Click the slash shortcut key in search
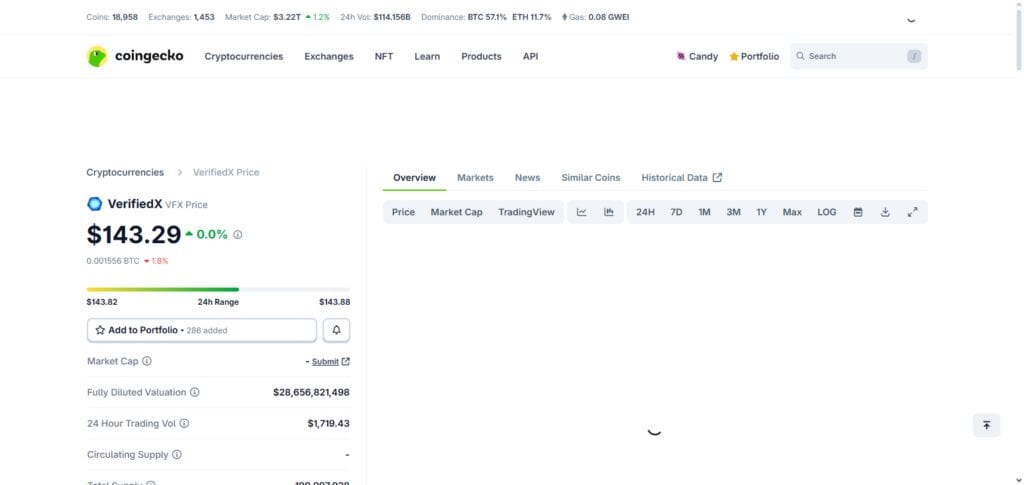Viewport: 1024px width, 485px height. (x=914, y=57)
